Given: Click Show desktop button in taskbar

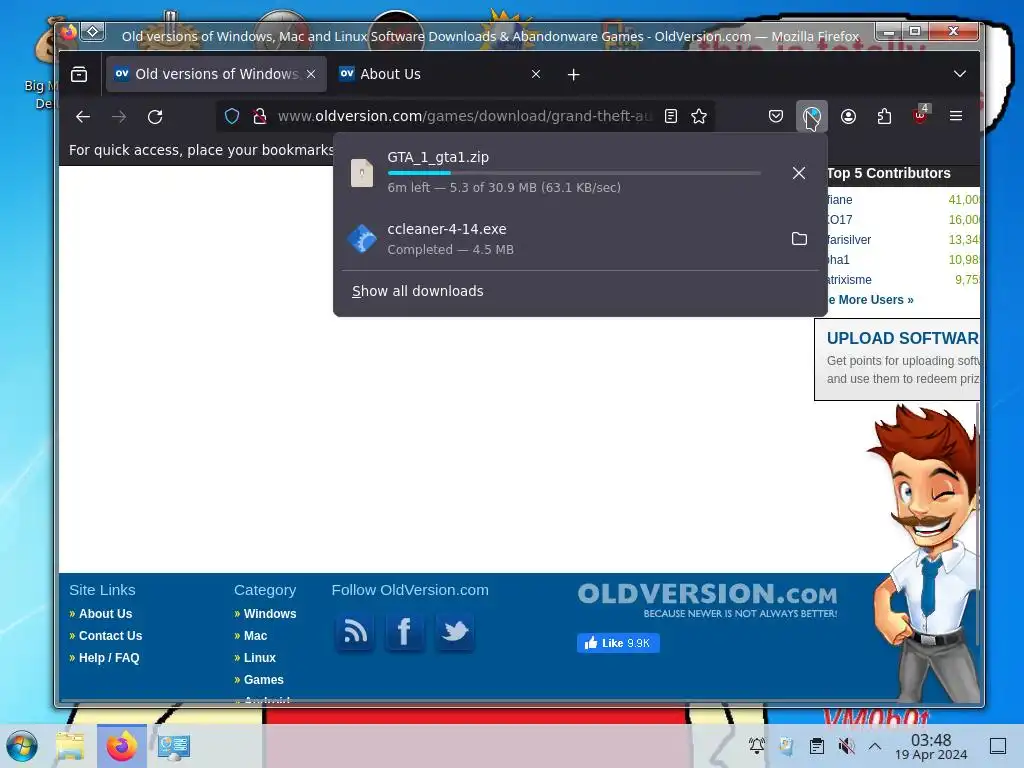Looking at the screenshot, I should pyautogui.click(x=999, y=746).
